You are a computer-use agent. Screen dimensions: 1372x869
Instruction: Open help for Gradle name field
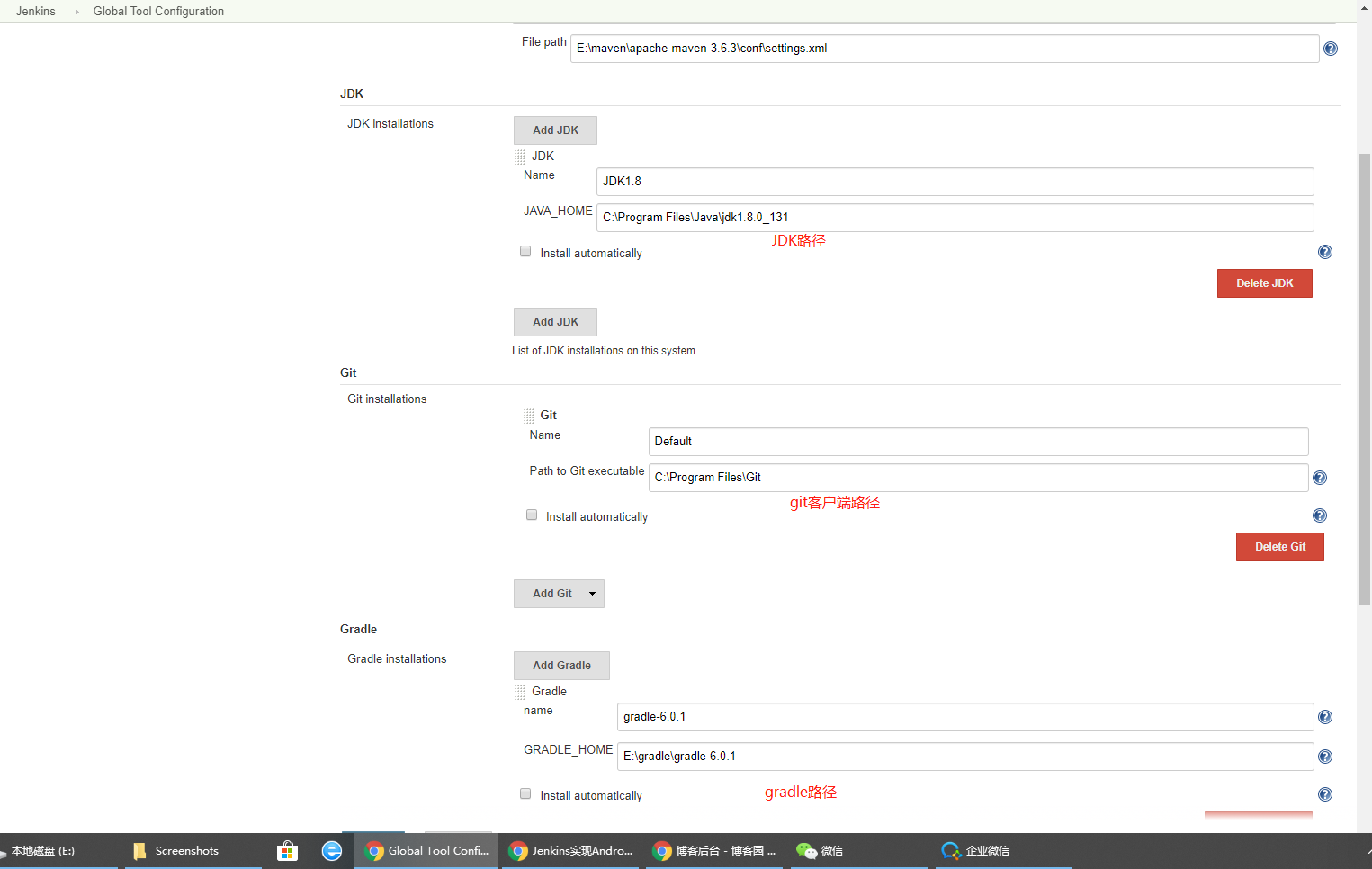1325,717
